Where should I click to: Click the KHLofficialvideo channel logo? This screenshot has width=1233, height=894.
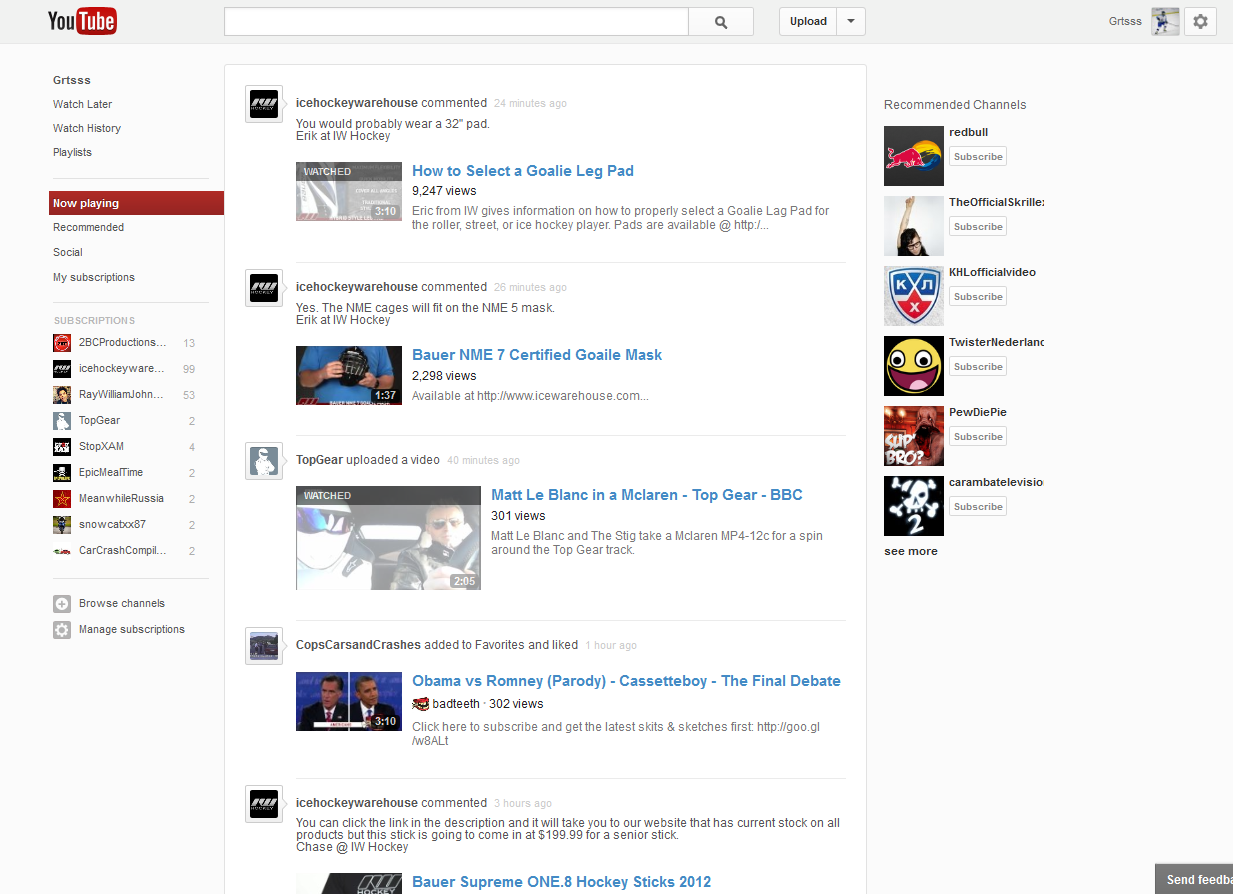click(x=914, y=296)
